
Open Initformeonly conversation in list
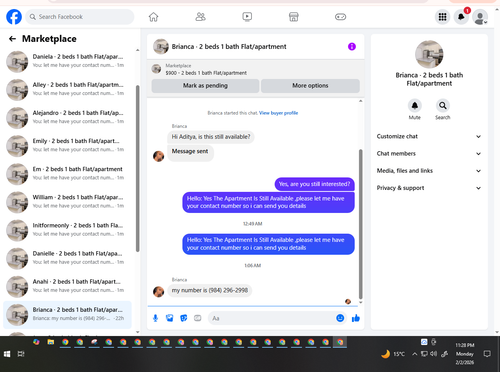point(67,230)
